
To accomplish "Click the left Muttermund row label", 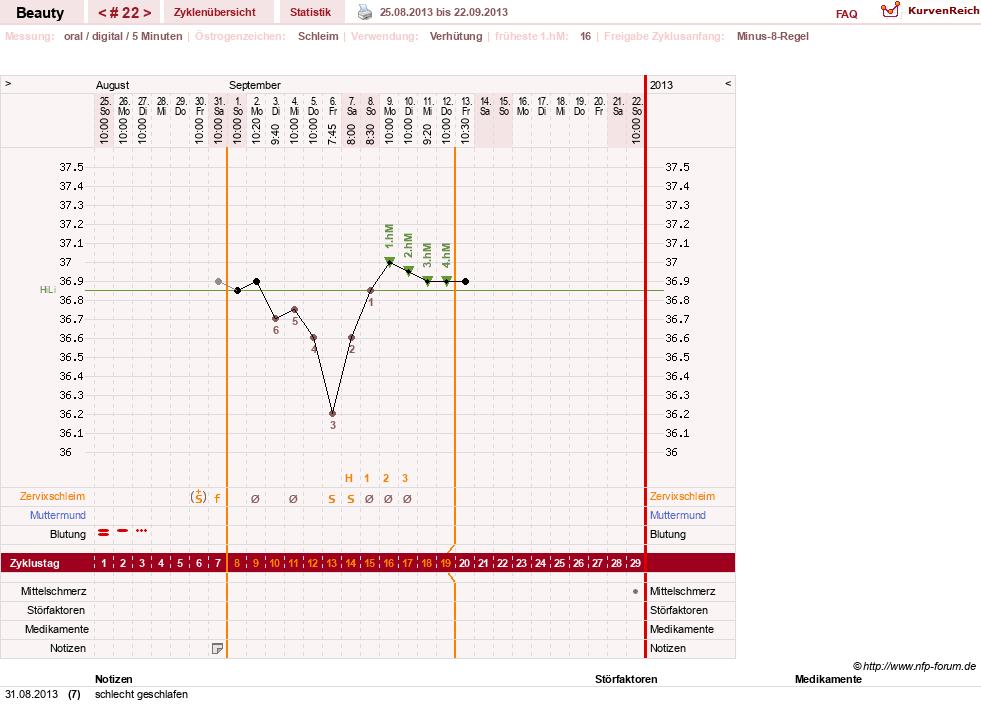I will pyautogui.click(x=58, y=515).
